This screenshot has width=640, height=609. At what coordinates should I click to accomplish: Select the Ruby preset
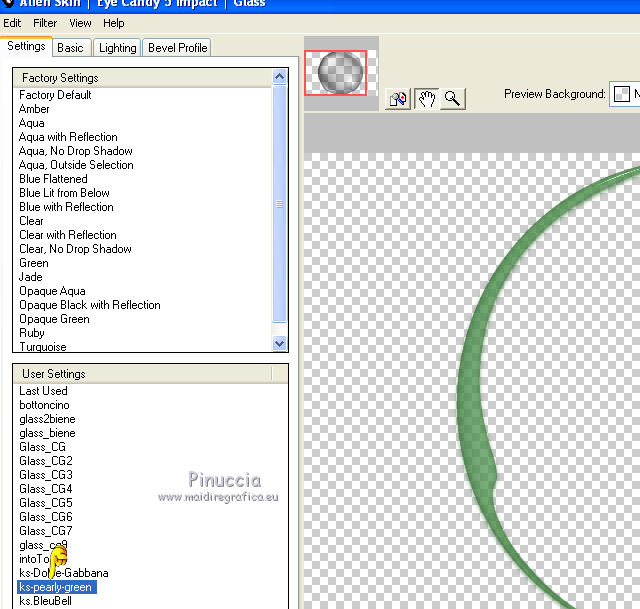coord(31,333)
